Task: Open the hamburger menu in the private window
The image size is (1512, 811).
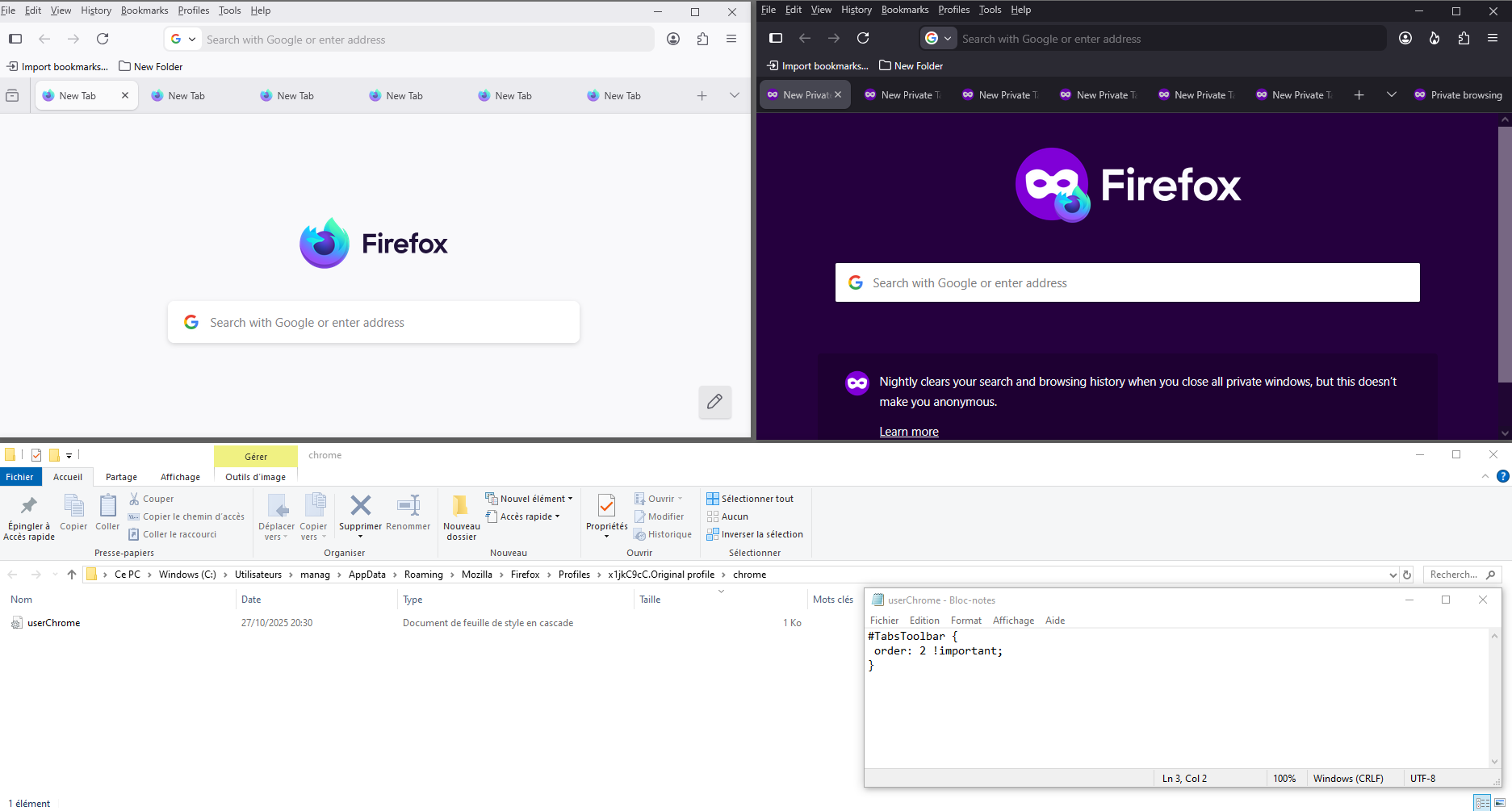Action: (x=1493, y=38)
